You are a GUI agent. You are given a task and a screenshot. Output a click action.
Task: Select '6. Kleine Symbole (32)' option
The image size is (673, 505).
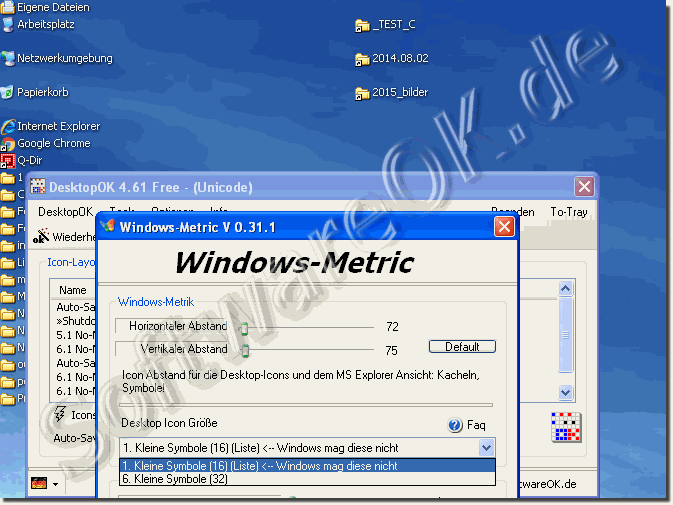(307, 479)
